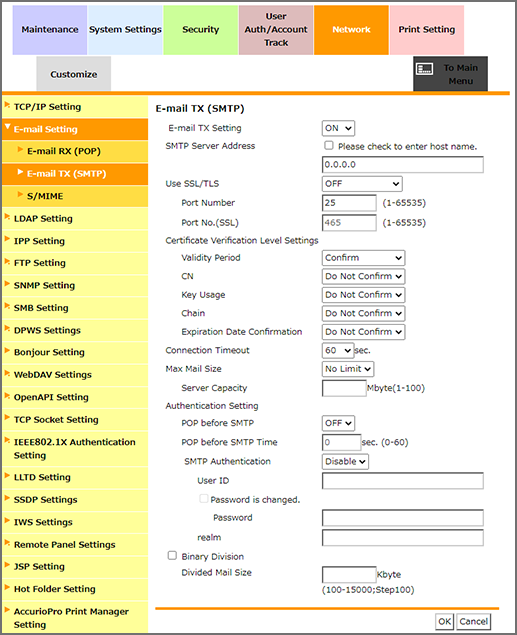Open User Auth/Account Track tab
Viewport: 517px width, 635px height.
coord(276,30)
